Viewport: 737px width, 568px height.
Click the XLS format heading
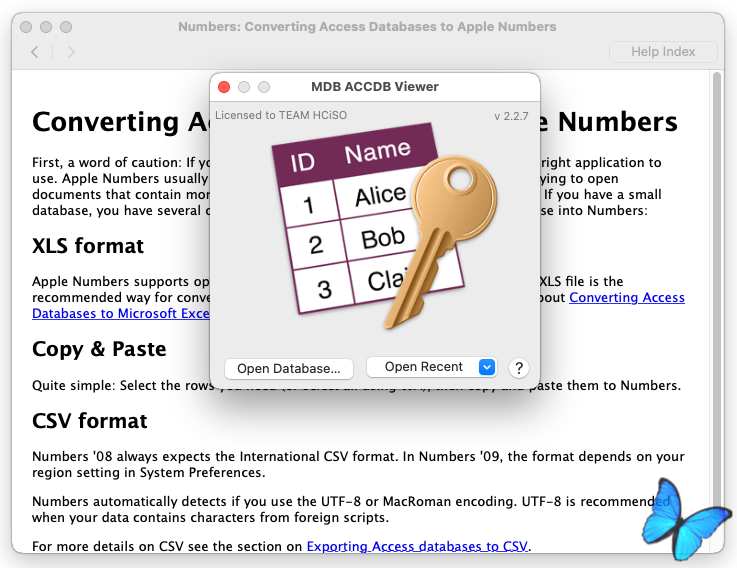pos(88,246)
